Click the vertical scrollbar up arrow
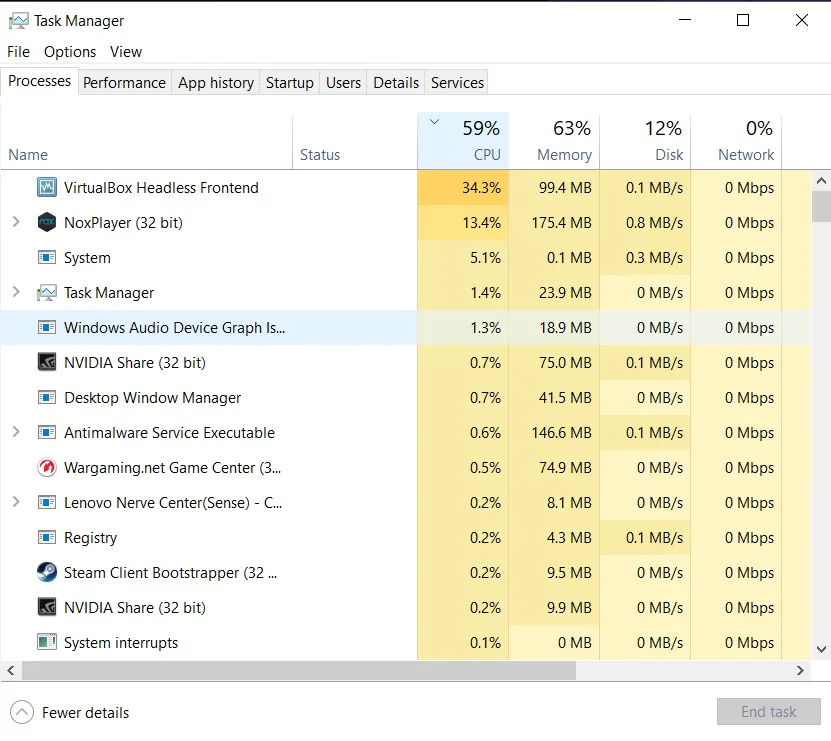831x741 pixels. click(821, 181)
